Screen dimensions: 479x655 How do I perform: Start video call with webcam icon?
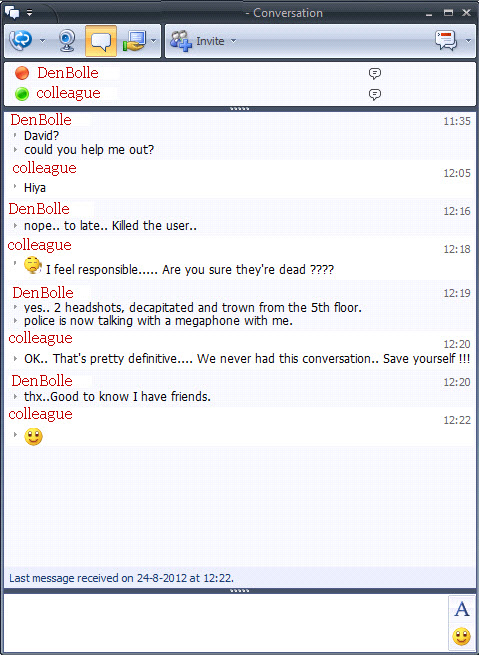point(66,41)
